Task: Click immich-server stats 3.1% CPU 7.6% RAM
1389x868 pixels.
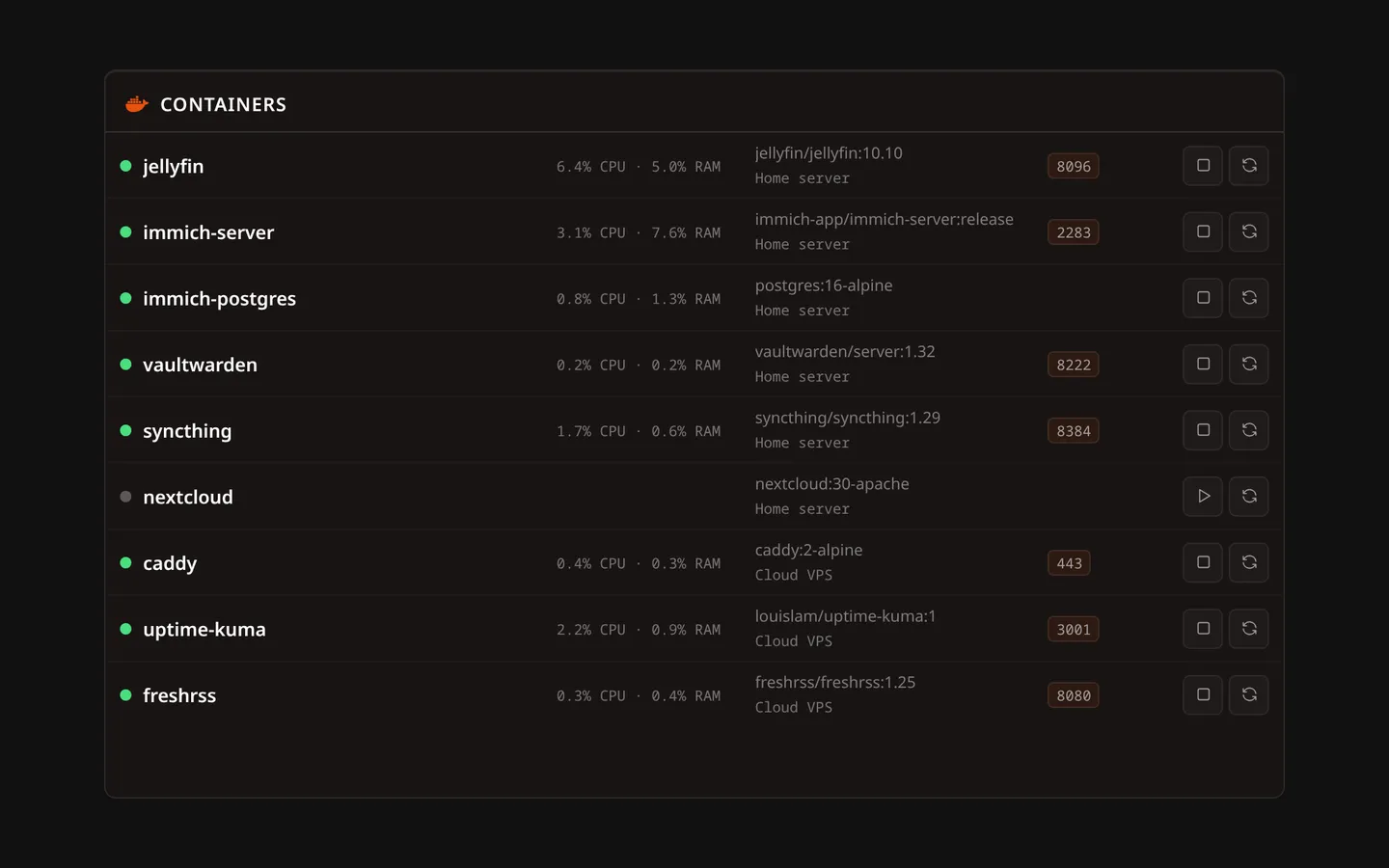Action: coord(639,232)
